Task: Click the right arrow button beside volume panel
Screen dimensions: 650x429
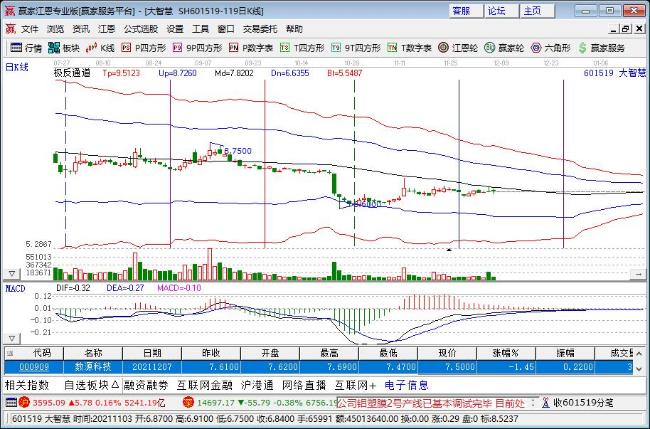Action: [x=638, y=274]
